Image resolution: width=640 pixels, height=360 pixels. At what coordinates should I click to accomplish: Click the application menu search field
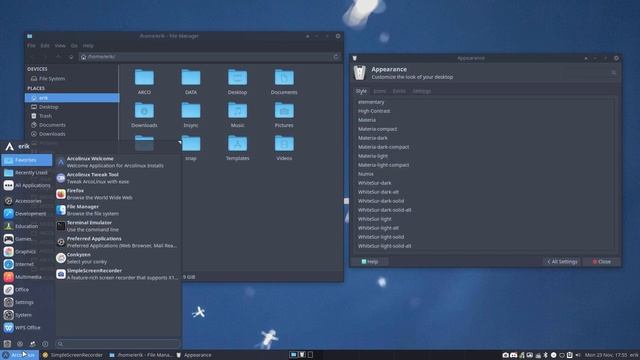(x=118, y=344)
